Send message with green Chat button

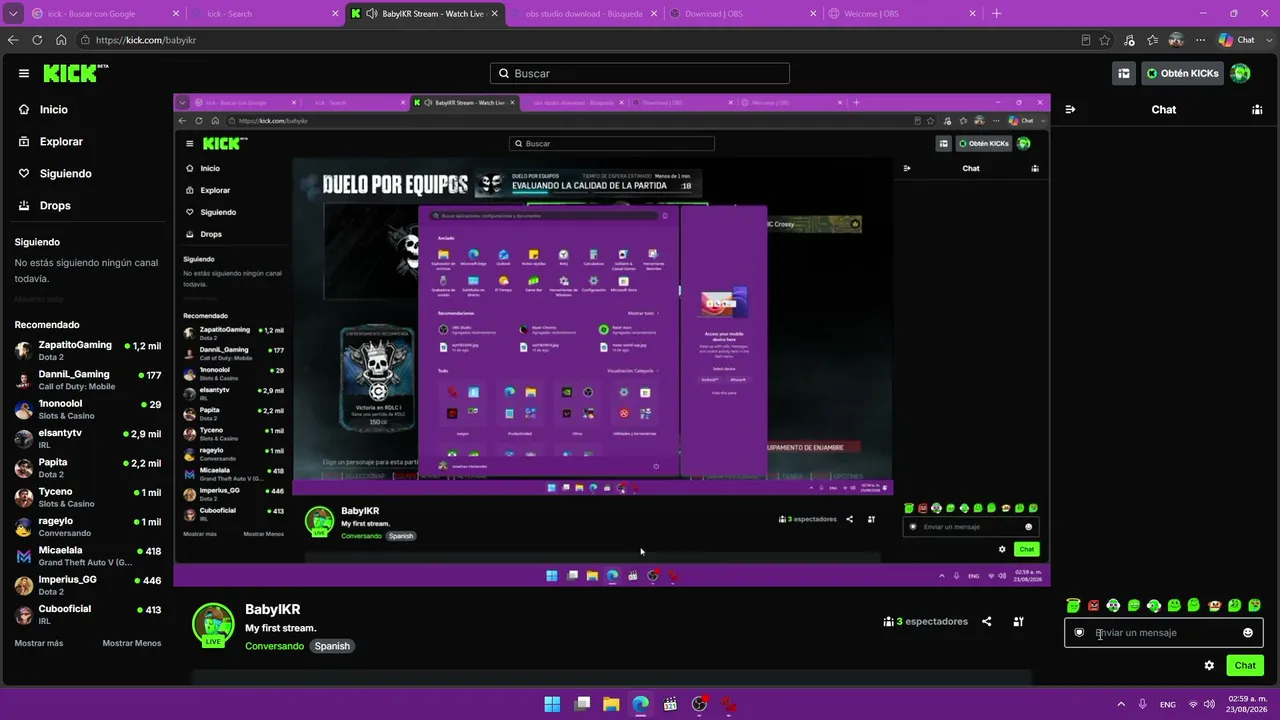click(x=1245, y=665)
